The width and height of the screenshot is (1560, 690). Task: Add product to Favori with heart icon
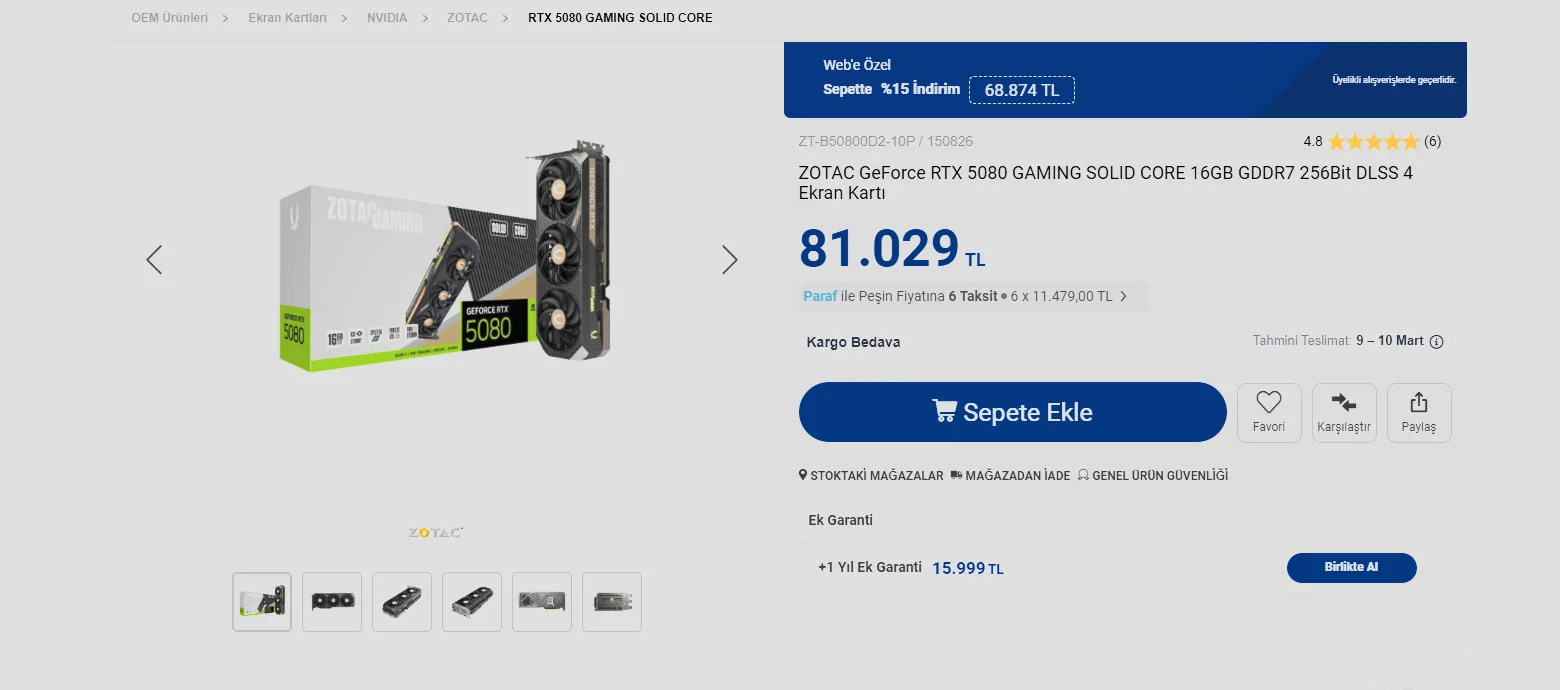click(x=1269, y=413)
